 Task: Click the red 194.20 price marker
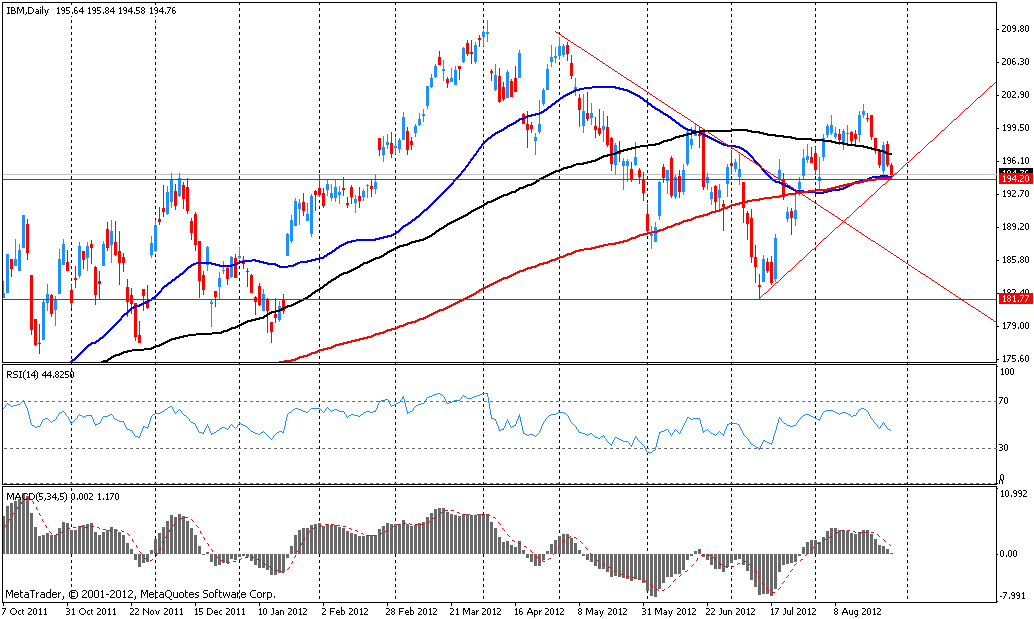(1015, 180)
